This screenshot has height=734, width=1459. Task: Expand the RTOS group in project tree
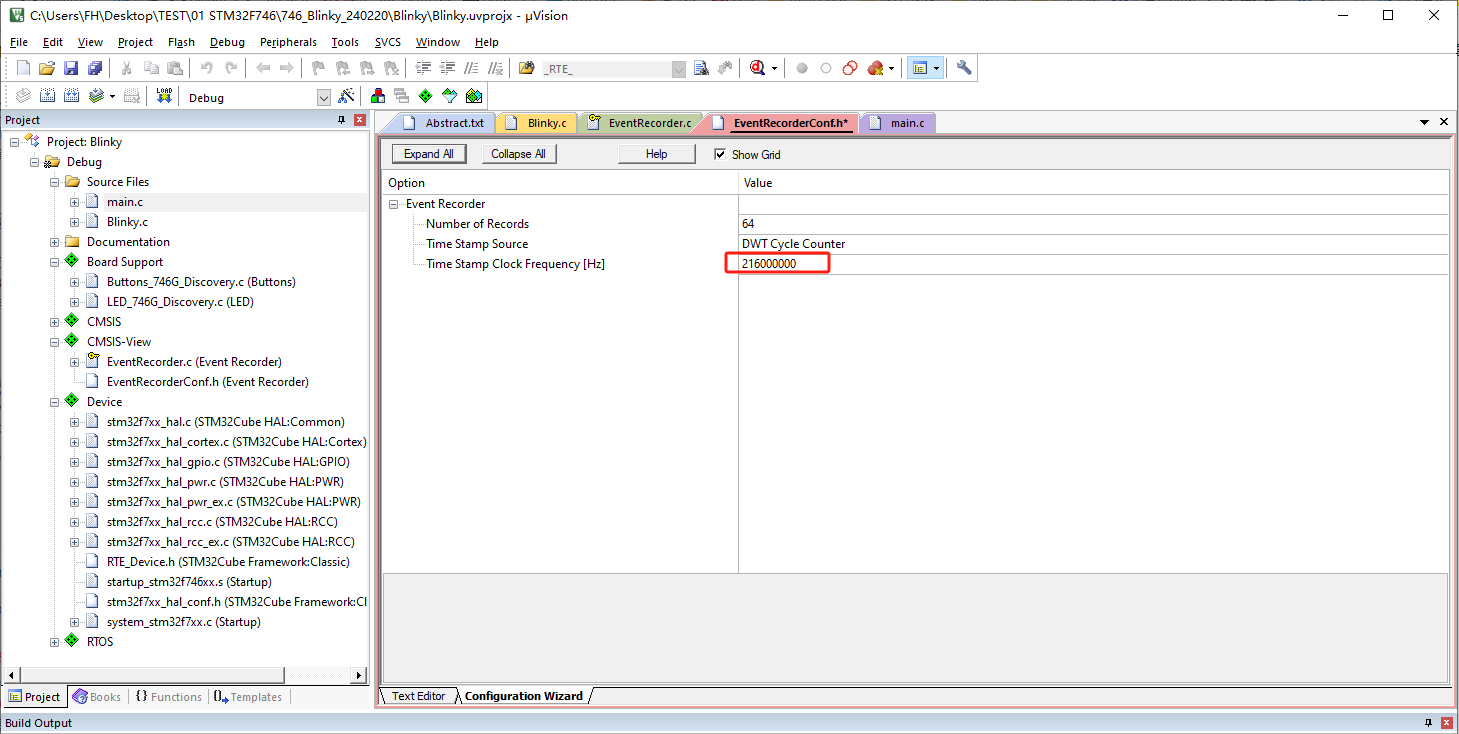click(54, 642)
